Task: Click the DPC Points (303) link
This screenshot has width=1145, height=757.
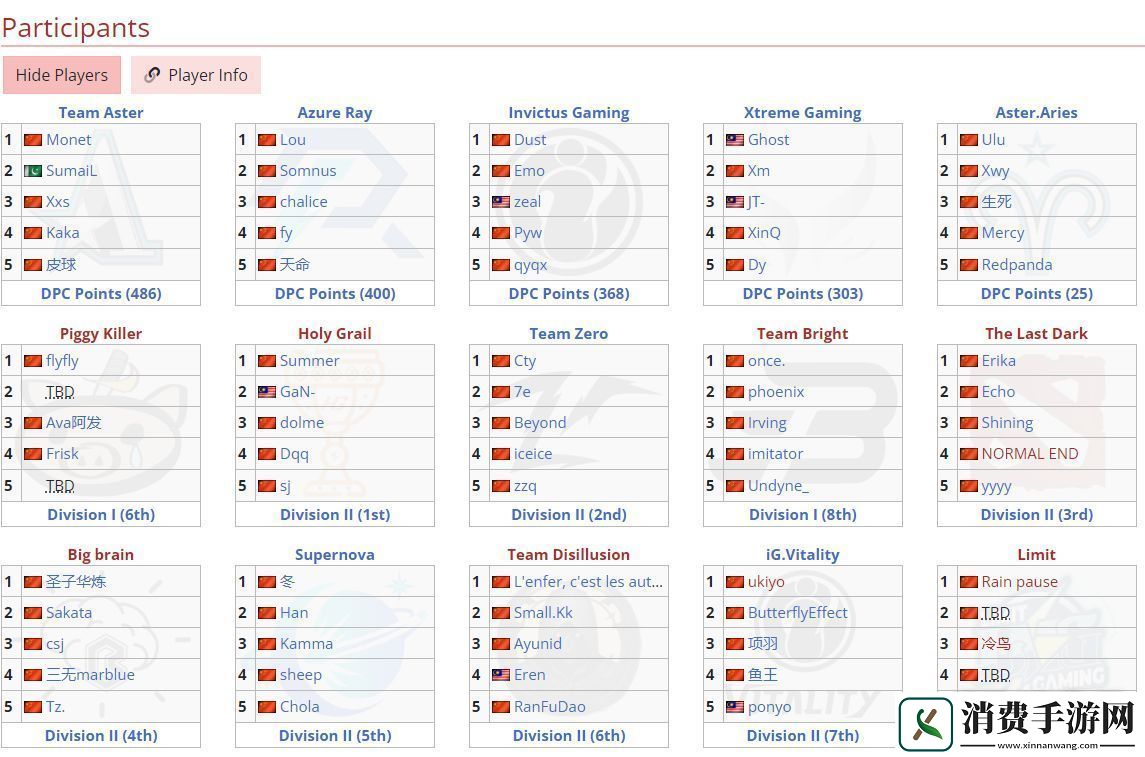Action: click(x=803, y=293)
